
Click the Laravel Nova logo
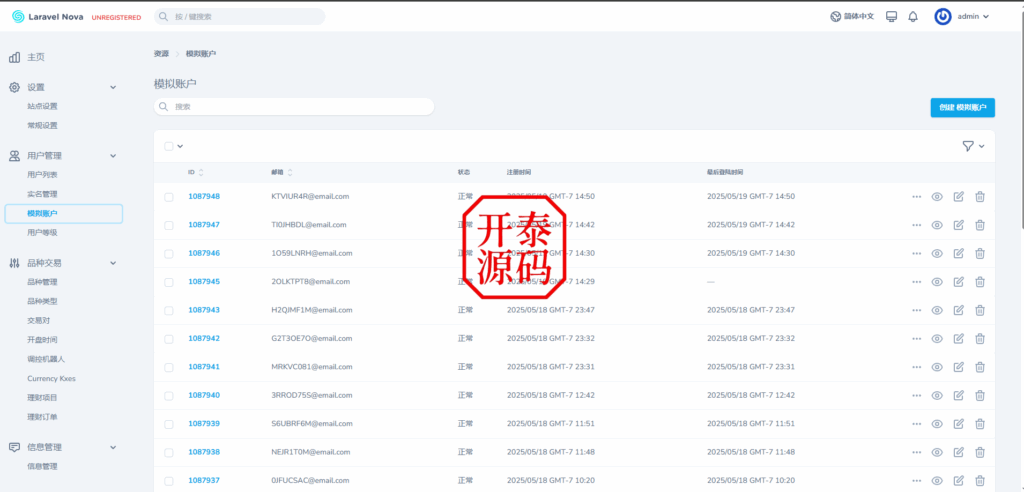coord(48,17)
